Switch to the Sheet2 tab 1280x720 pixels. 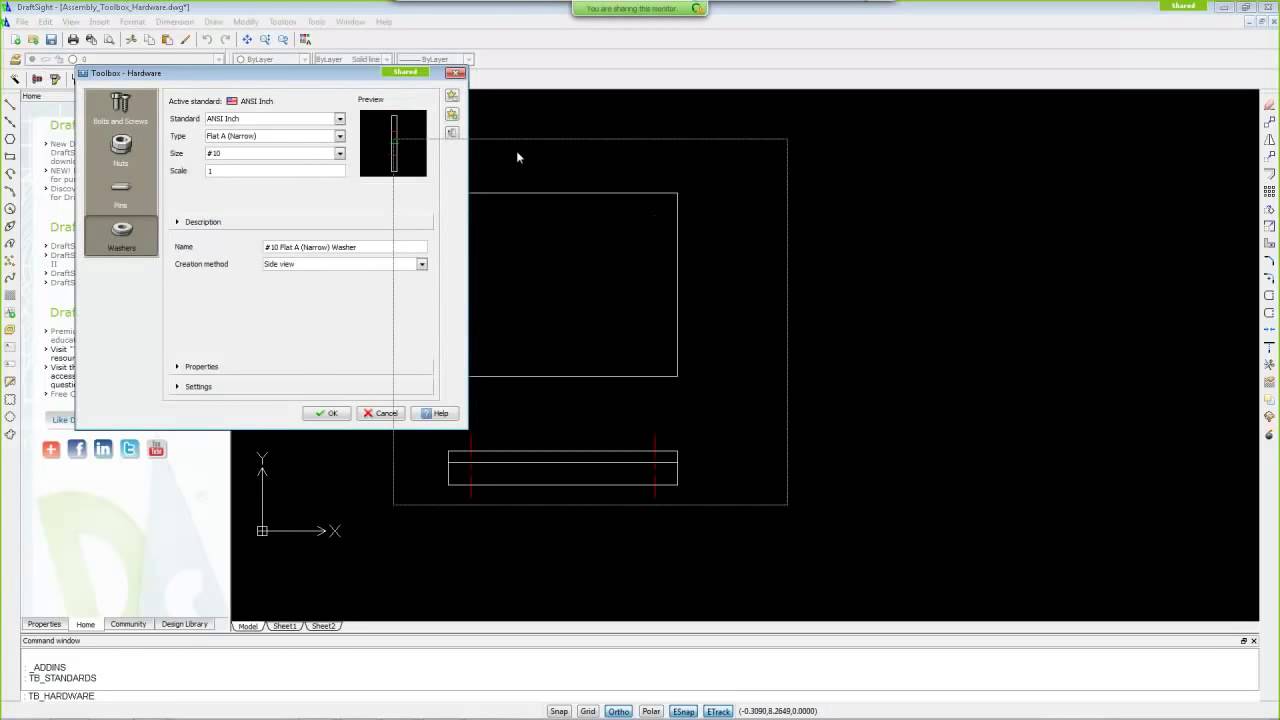point(322,626)
